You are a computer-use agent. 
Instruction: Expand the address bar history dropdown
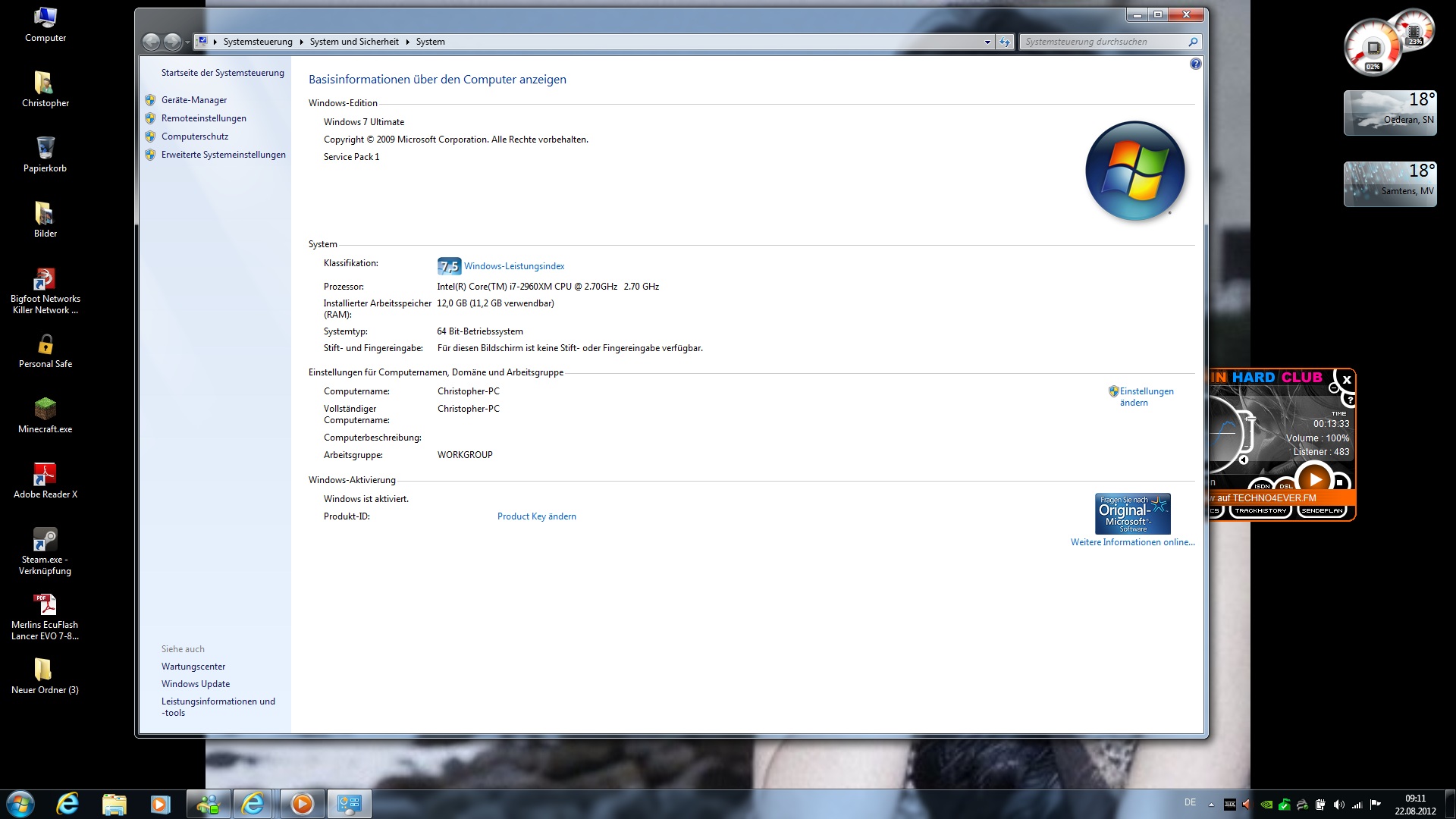pos(987,42)
